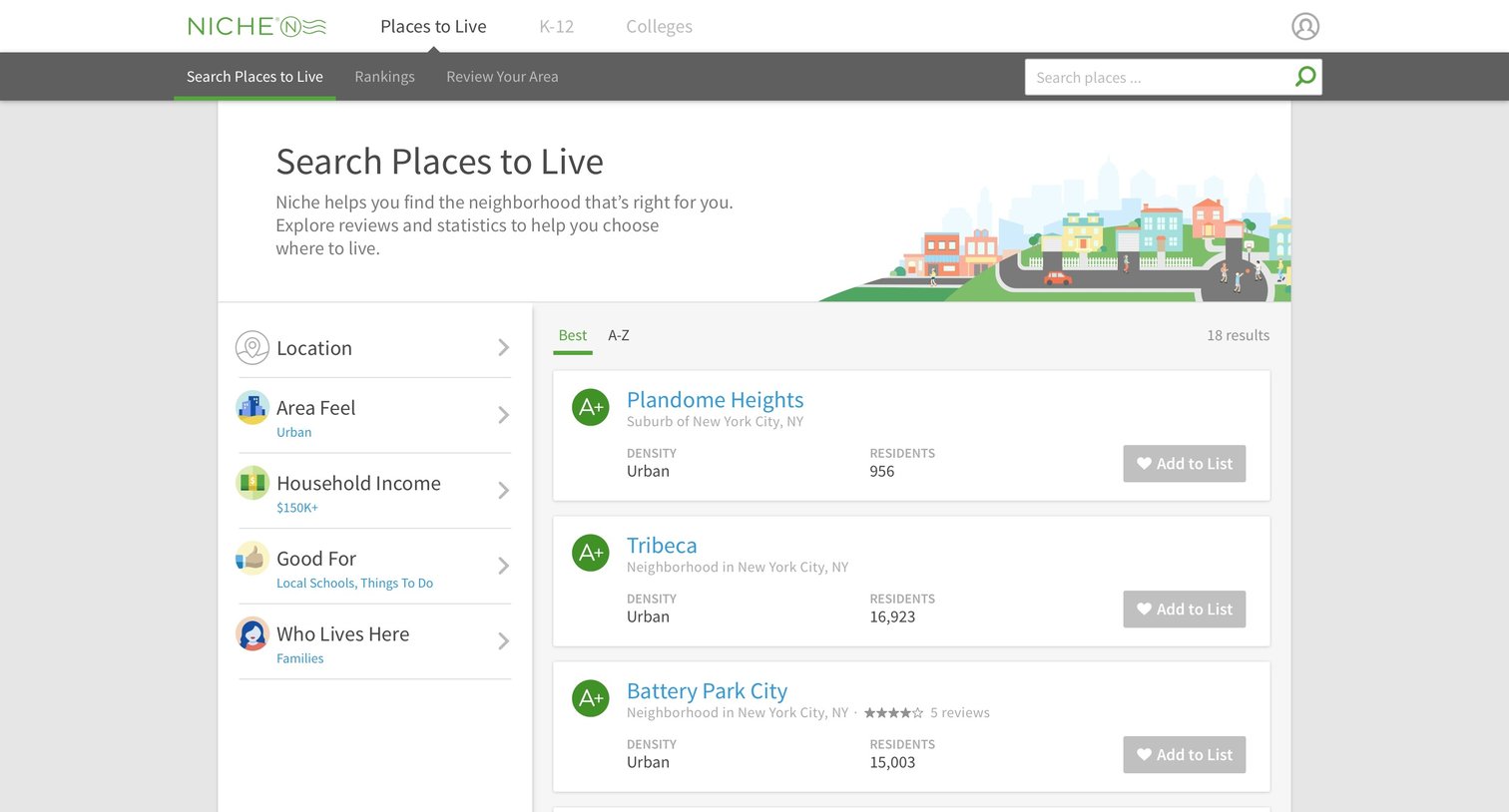1509x812 pixels.
Task: Open the user account profile icon
Action: point(1305,26)
